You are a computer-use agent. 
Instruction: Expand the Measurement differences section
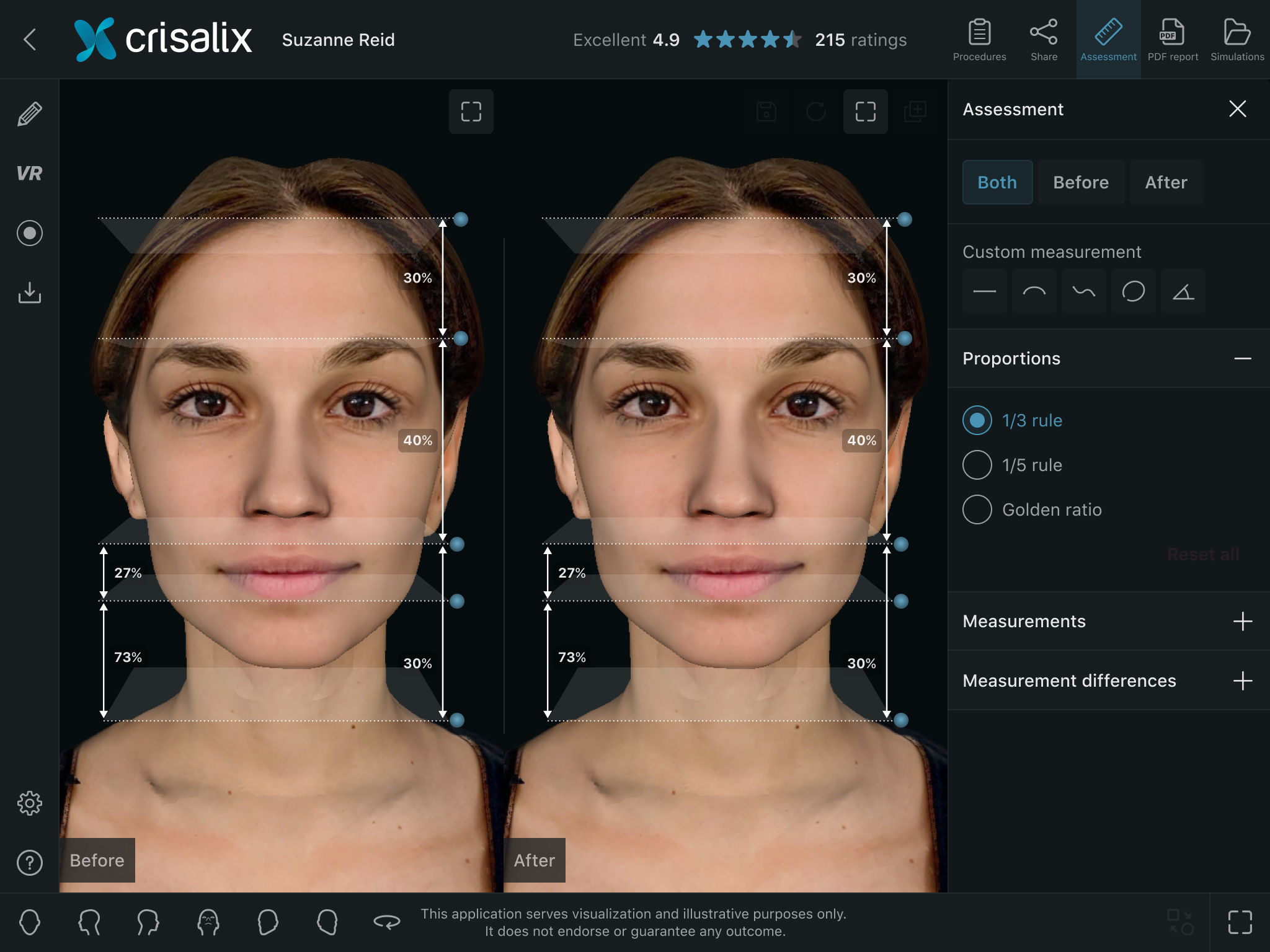[1242, 681]
